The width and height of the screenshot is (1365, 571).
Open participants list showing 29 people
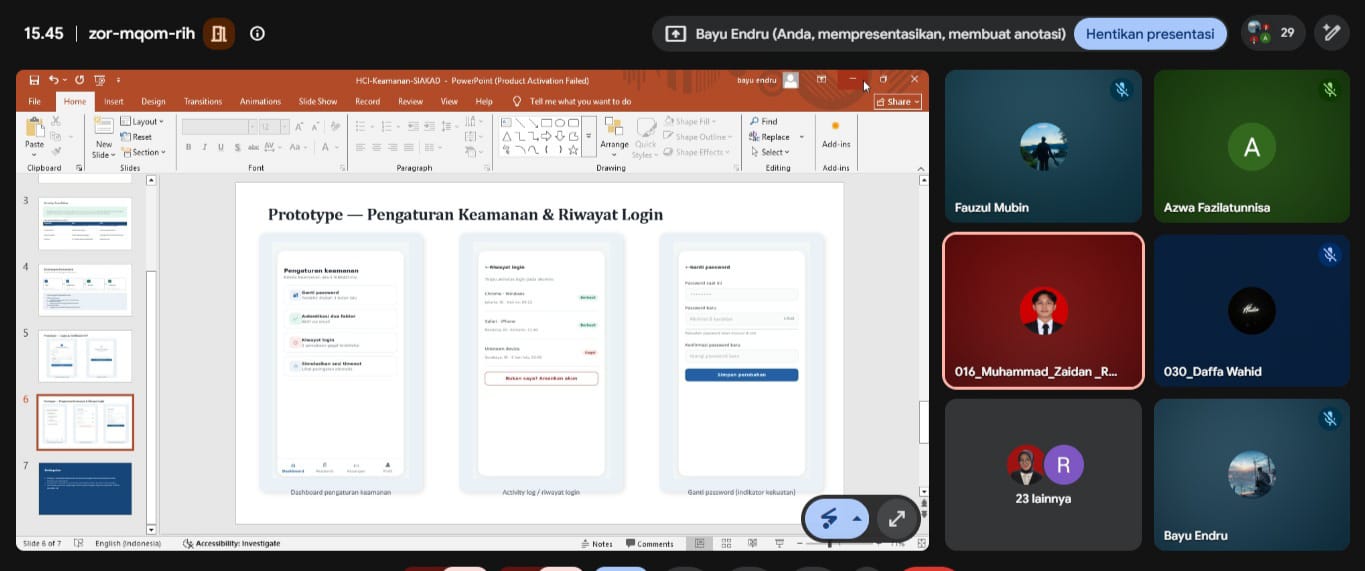pyautogui.click(x=1273, y=33)
